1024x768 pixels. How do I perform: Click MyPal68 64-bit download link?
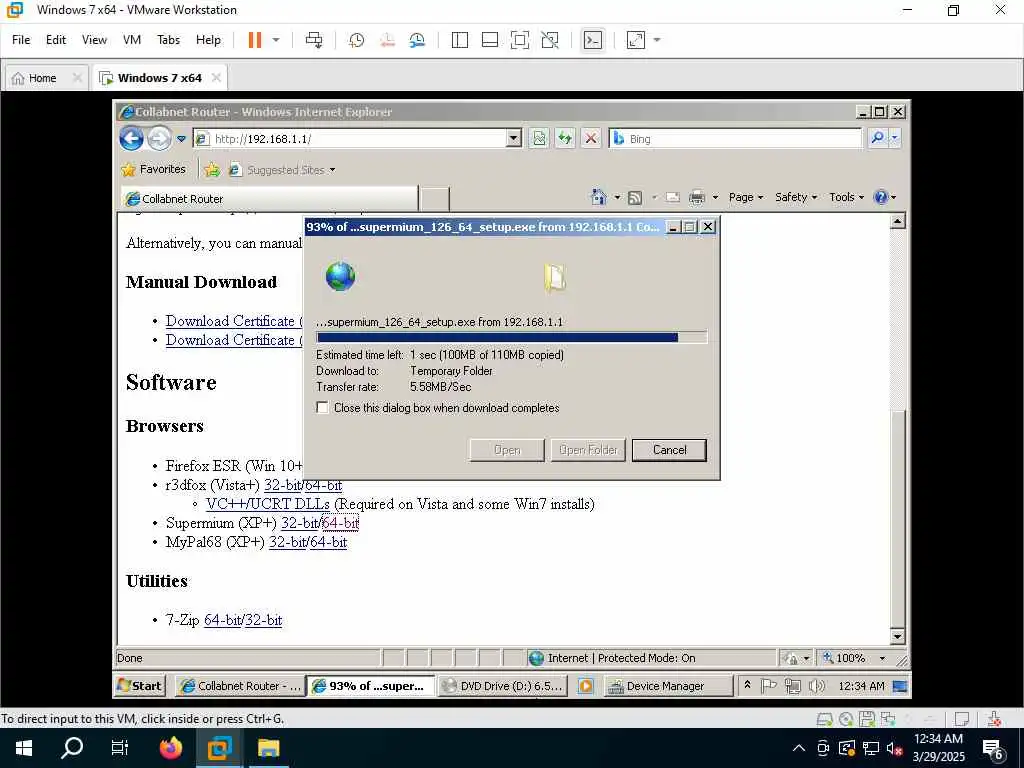pyautogui.click(x=328, y=542)
